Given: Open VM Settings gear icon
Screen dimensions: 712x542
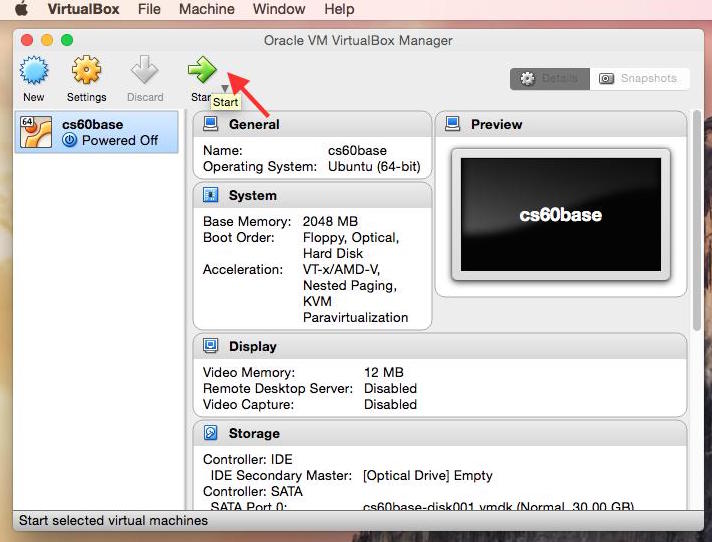Looking at the screenshot, I should tap(86, 70).
